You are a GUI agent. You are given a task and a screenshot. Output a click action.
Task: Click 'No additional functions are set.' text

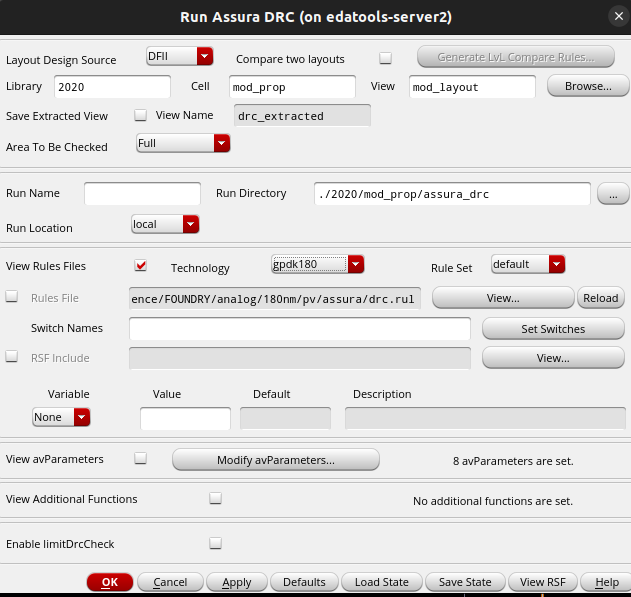[x=493, y=501]
